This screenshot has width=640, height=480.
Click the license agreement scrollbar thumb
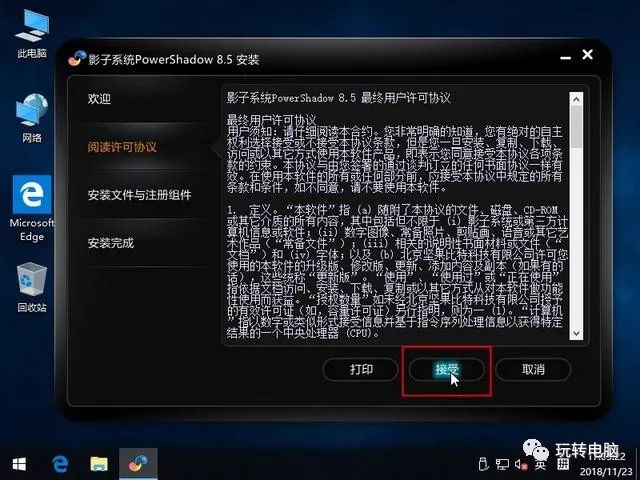(x=576, y=127)
